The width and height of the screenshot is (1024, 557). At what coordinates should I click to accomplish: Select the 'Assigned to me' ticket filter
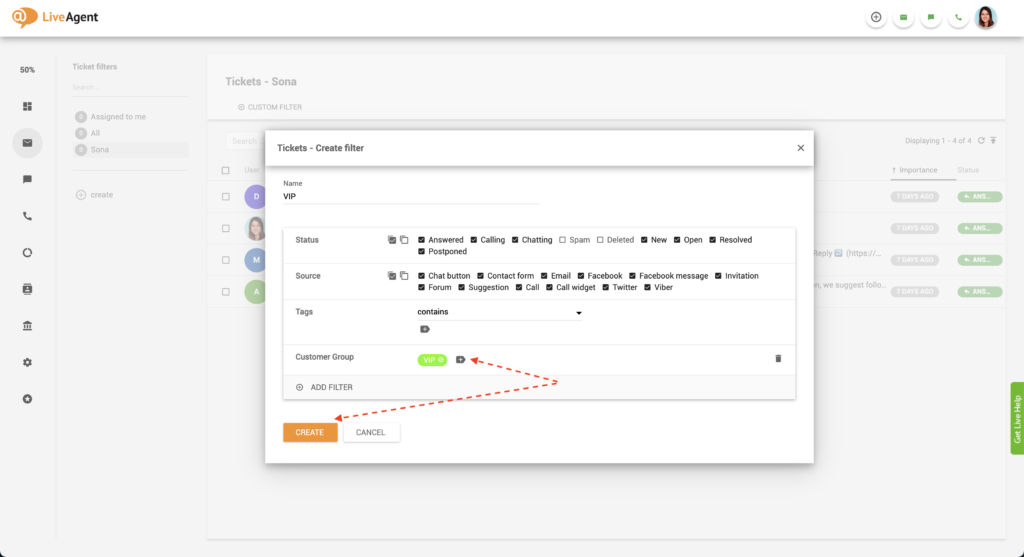pyautogui.click(x=118, y=117)
